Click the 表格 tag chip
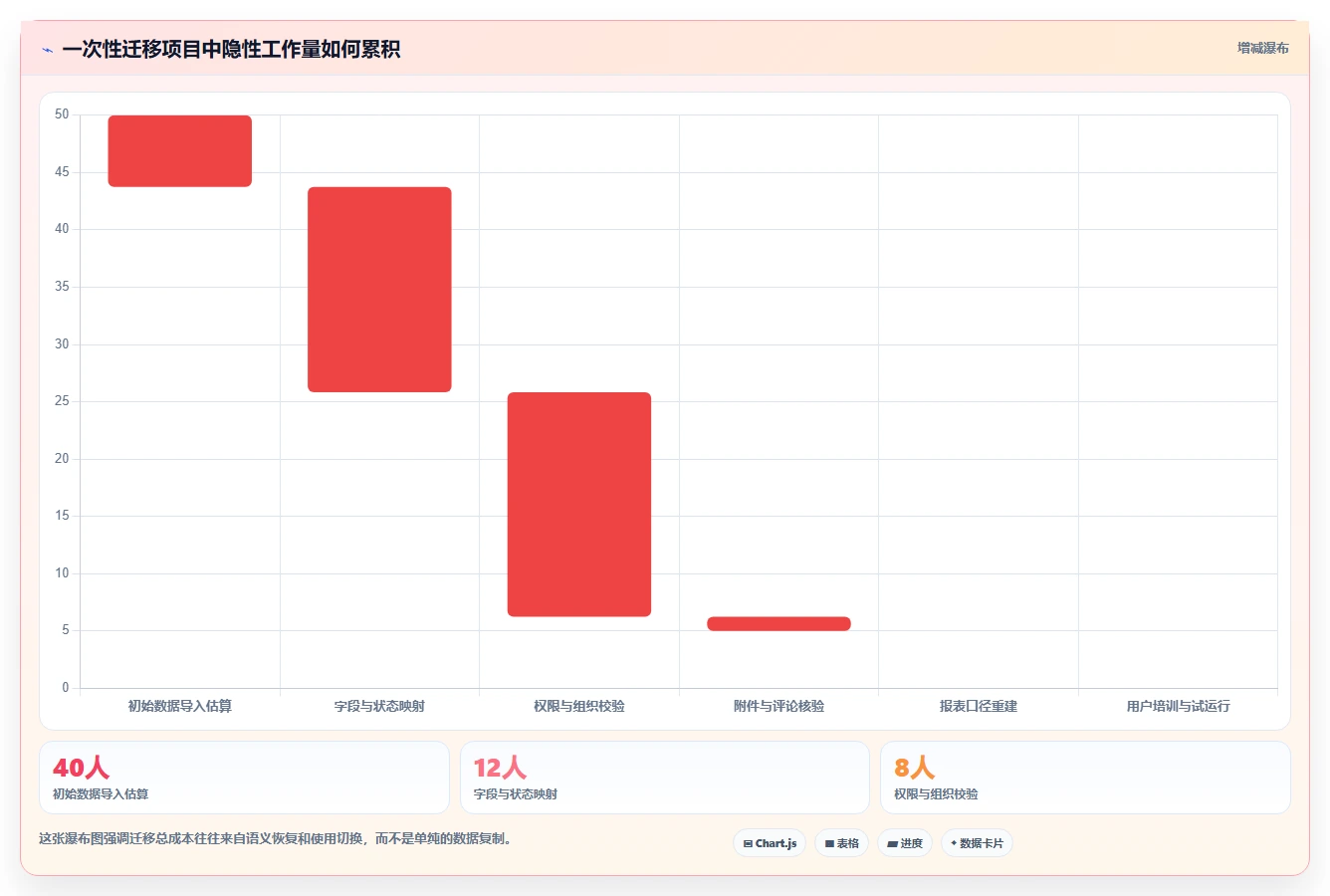Viewport: 1330px width, 896px height. tap(841, 843)
